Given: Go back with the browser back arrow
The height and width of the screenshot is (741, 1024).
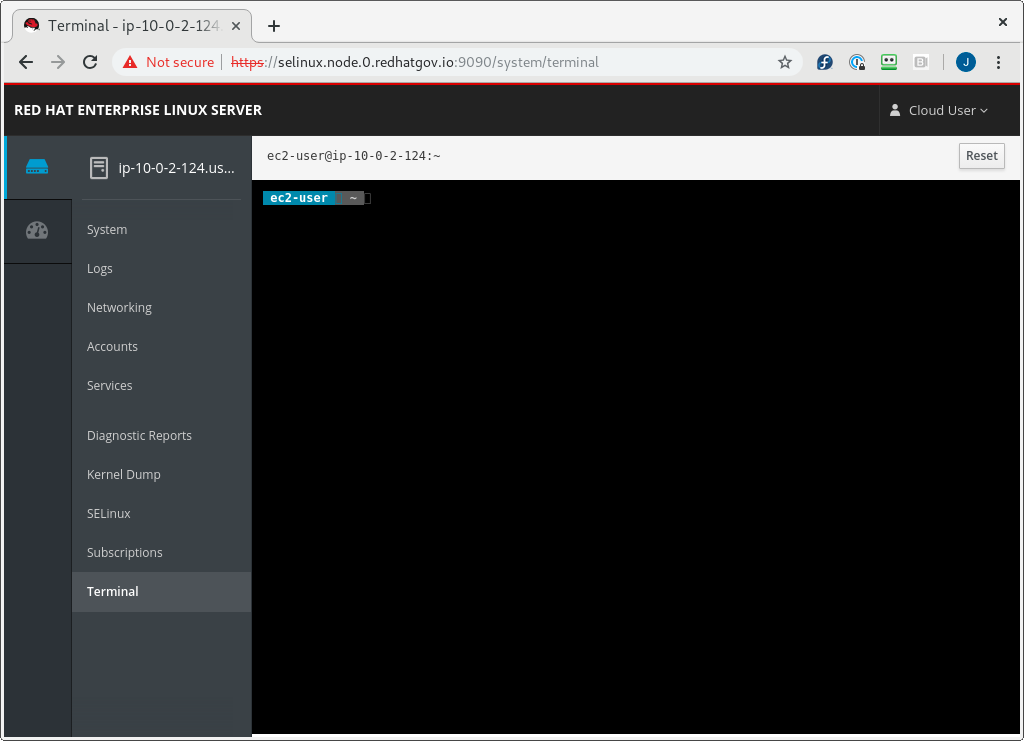Looking at the screenshot, I should [26, 62].
